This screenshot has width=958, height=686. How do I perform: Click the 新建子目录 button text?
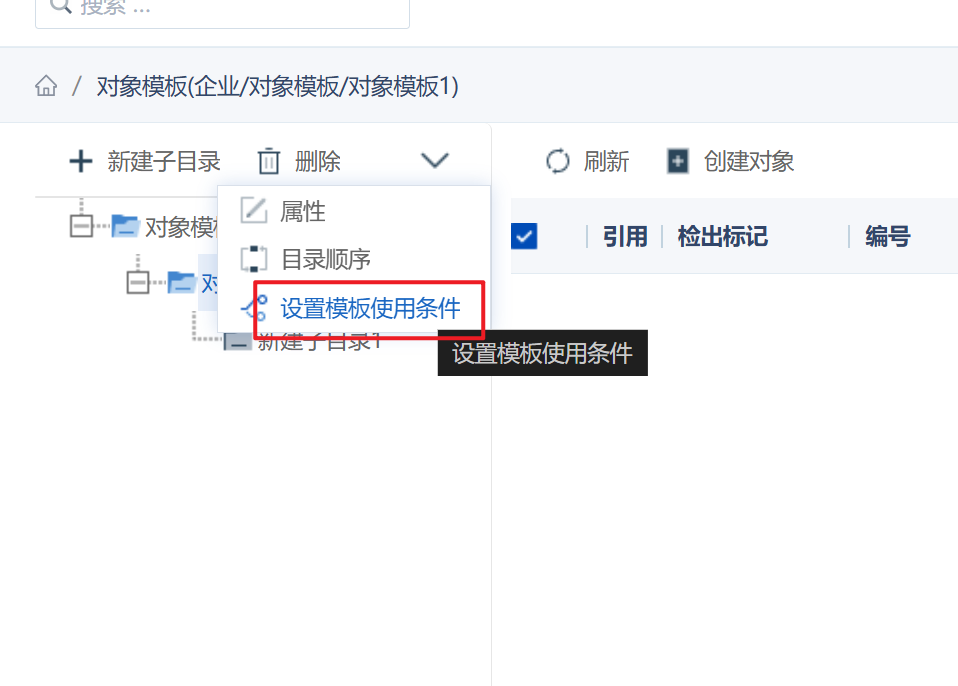pyautogui.click(x=164, y=162)
